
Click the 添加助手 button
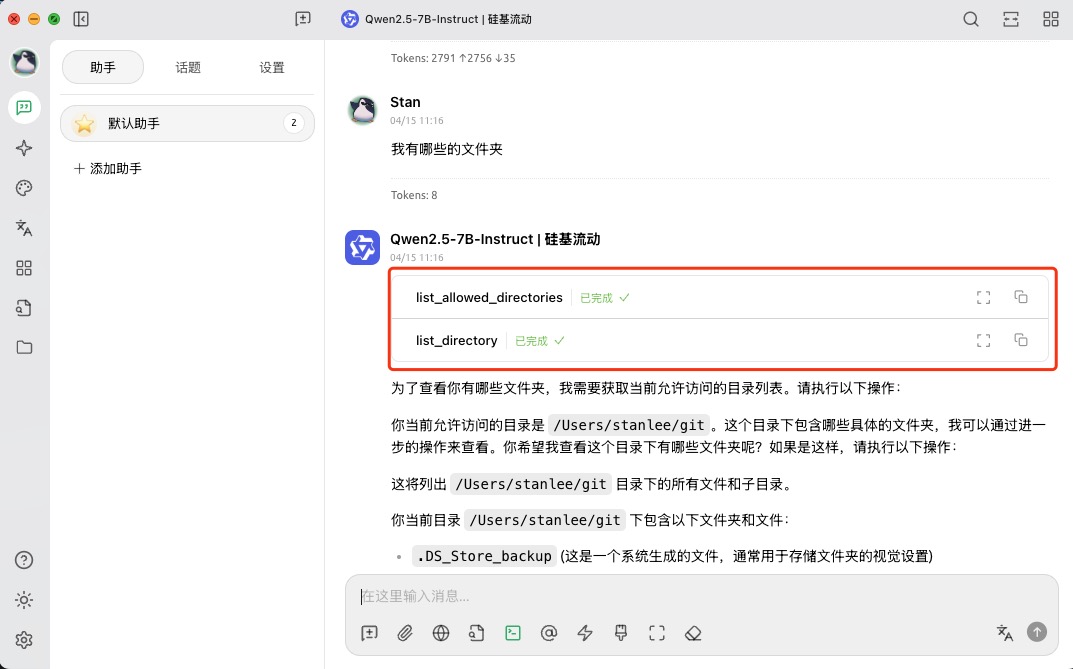coord(107,168)
